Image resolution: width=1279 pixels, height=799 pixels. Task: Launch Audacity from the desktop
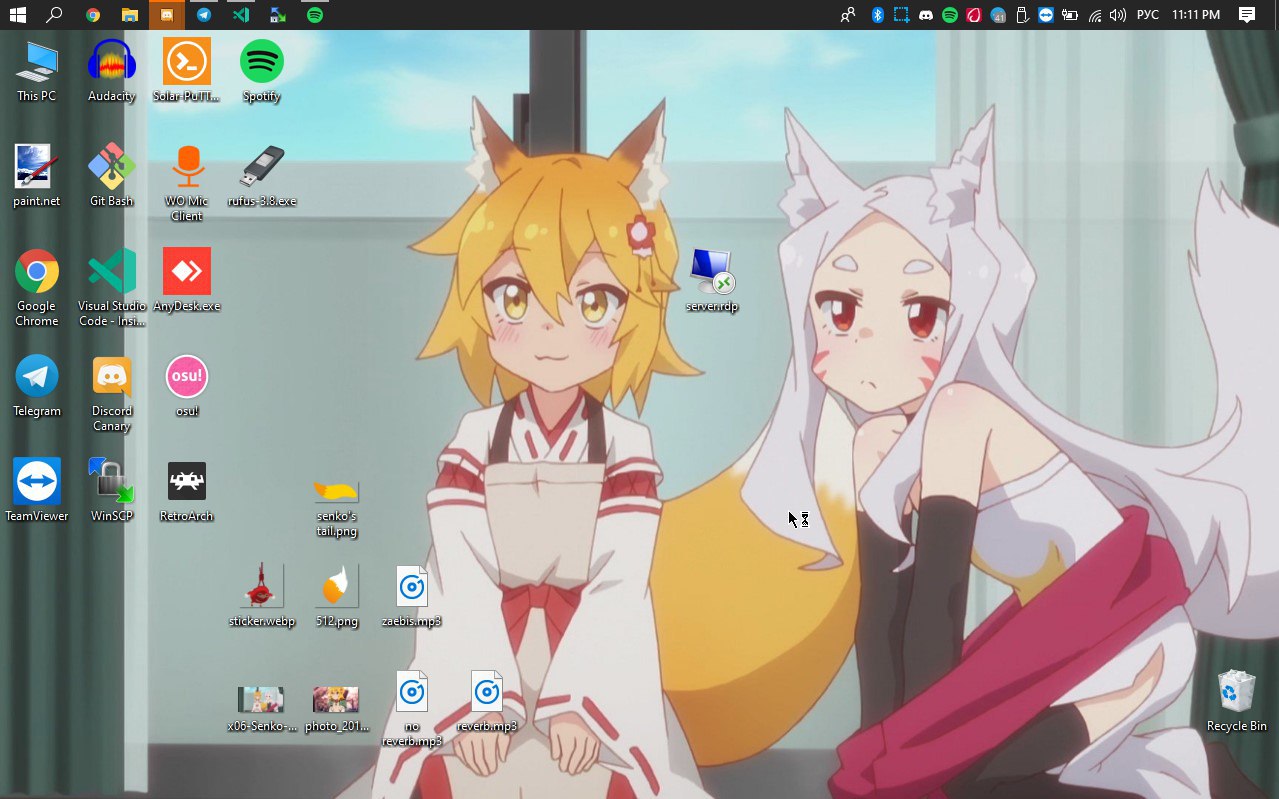point(111,72)
